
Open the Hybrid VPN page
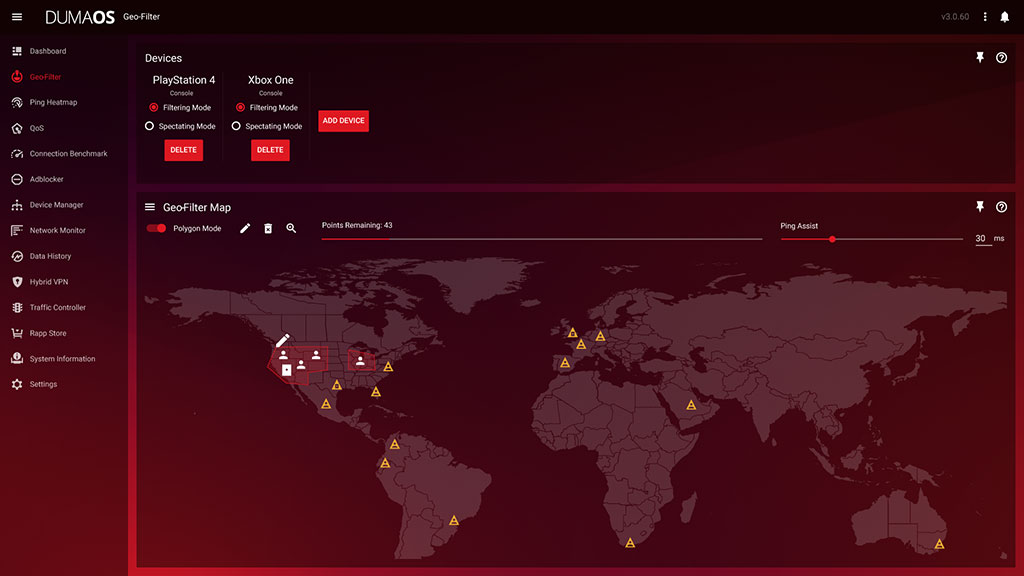49,281
